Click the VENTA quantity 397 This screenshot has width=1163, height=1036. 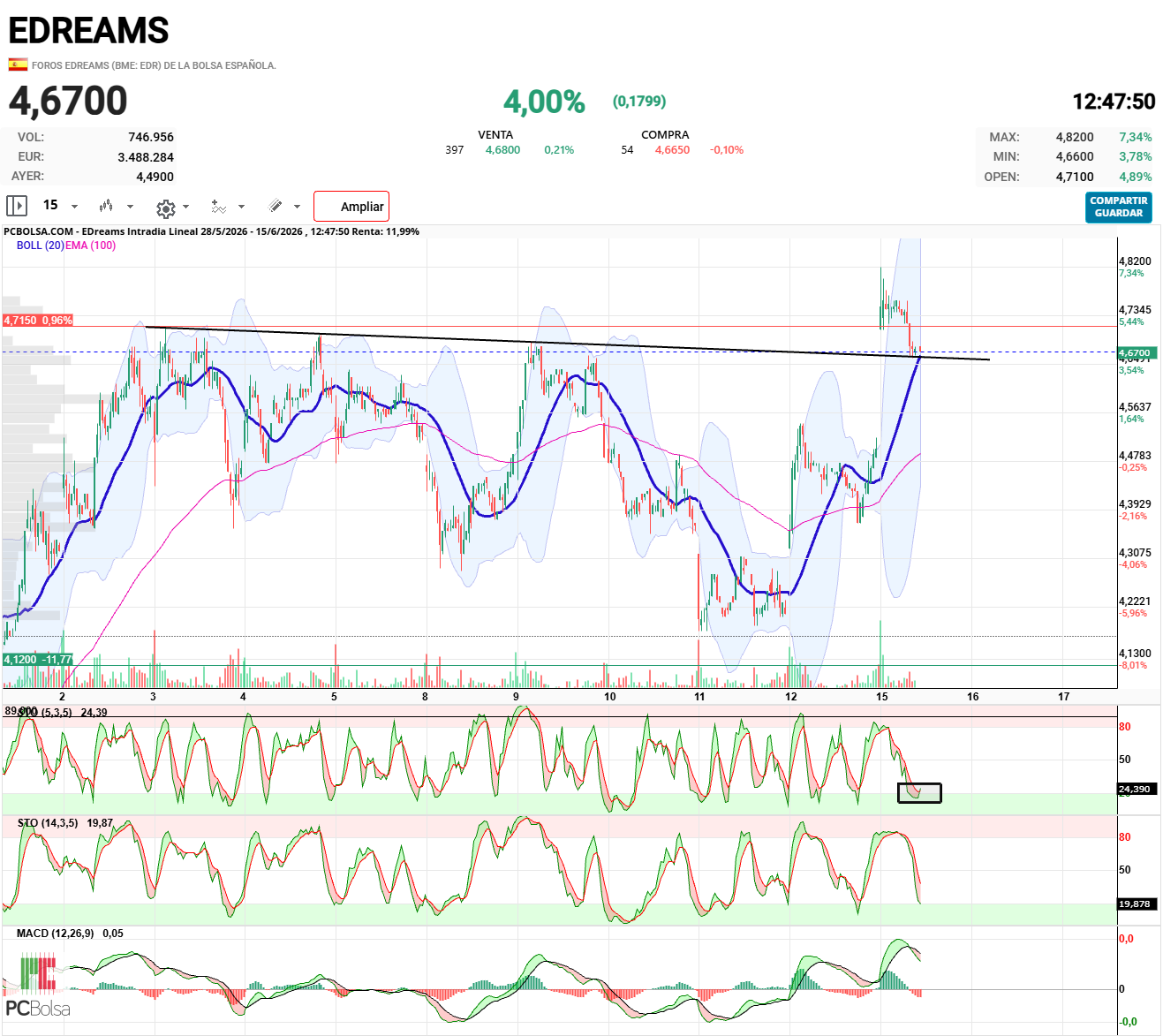pos(454,150)
